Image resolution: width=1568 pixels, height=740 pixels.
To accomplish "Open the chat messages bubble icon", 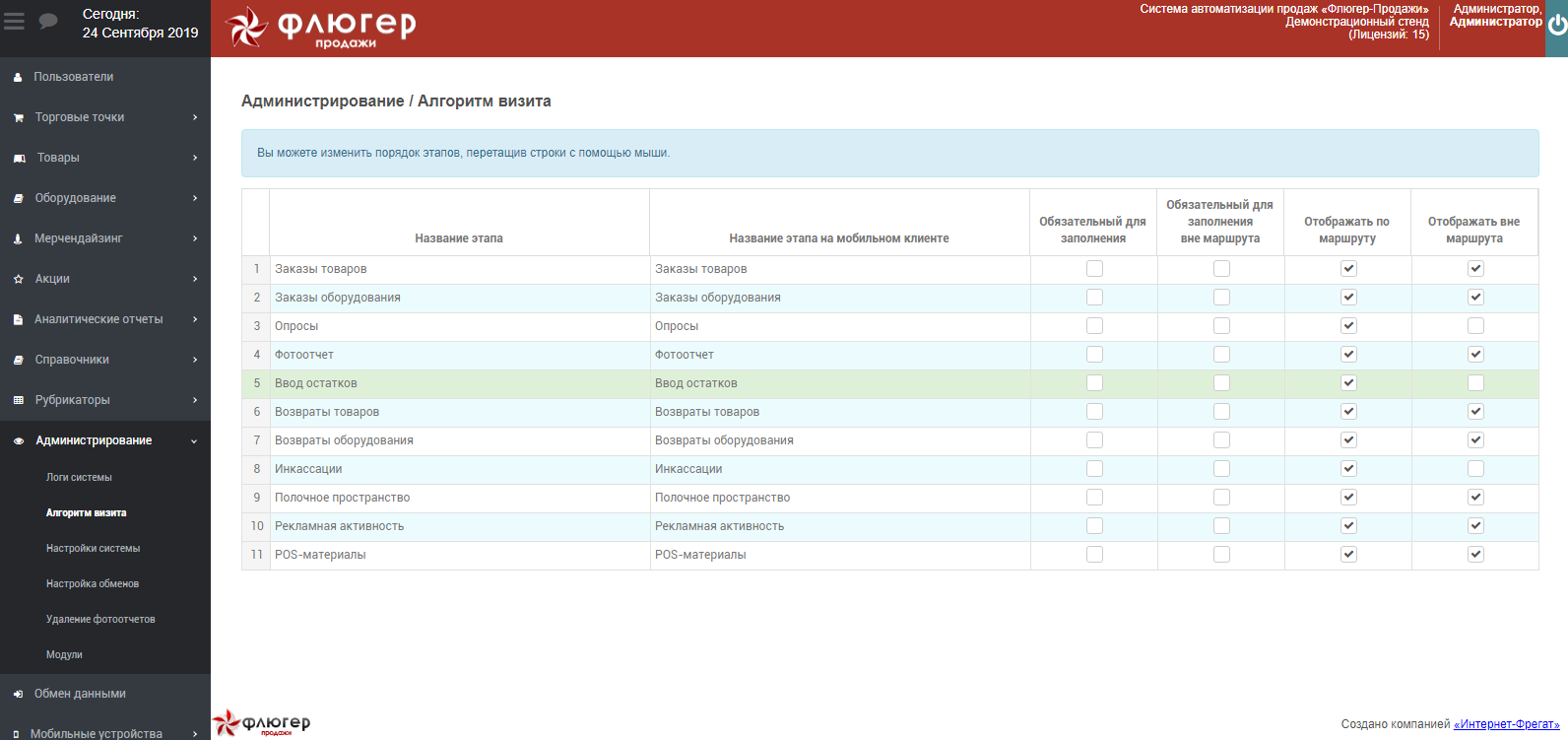I will point(48,22).
